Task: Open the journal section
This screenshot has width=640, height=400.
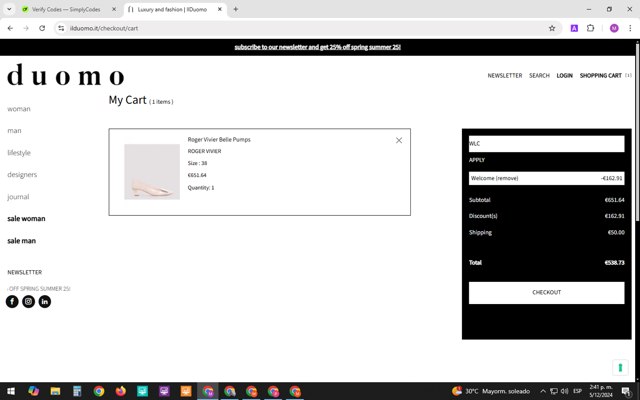Action: pos(18,197)
